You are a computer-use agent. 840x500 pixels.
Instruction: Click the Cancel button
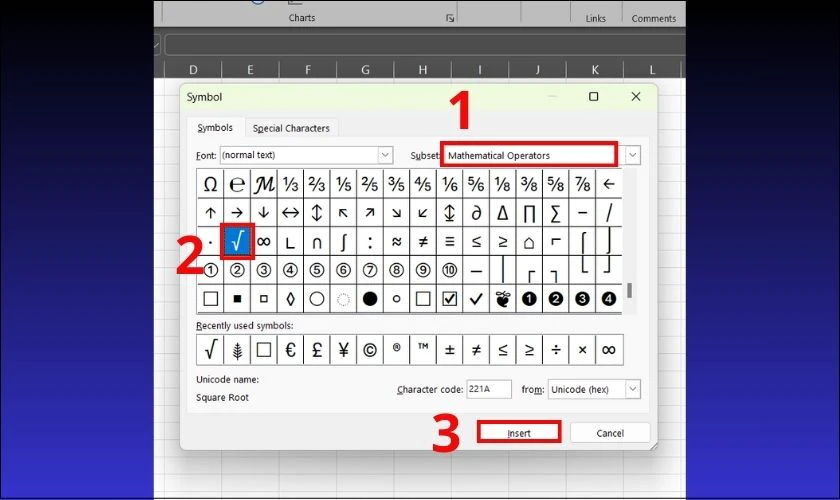[x=610, y=433]
